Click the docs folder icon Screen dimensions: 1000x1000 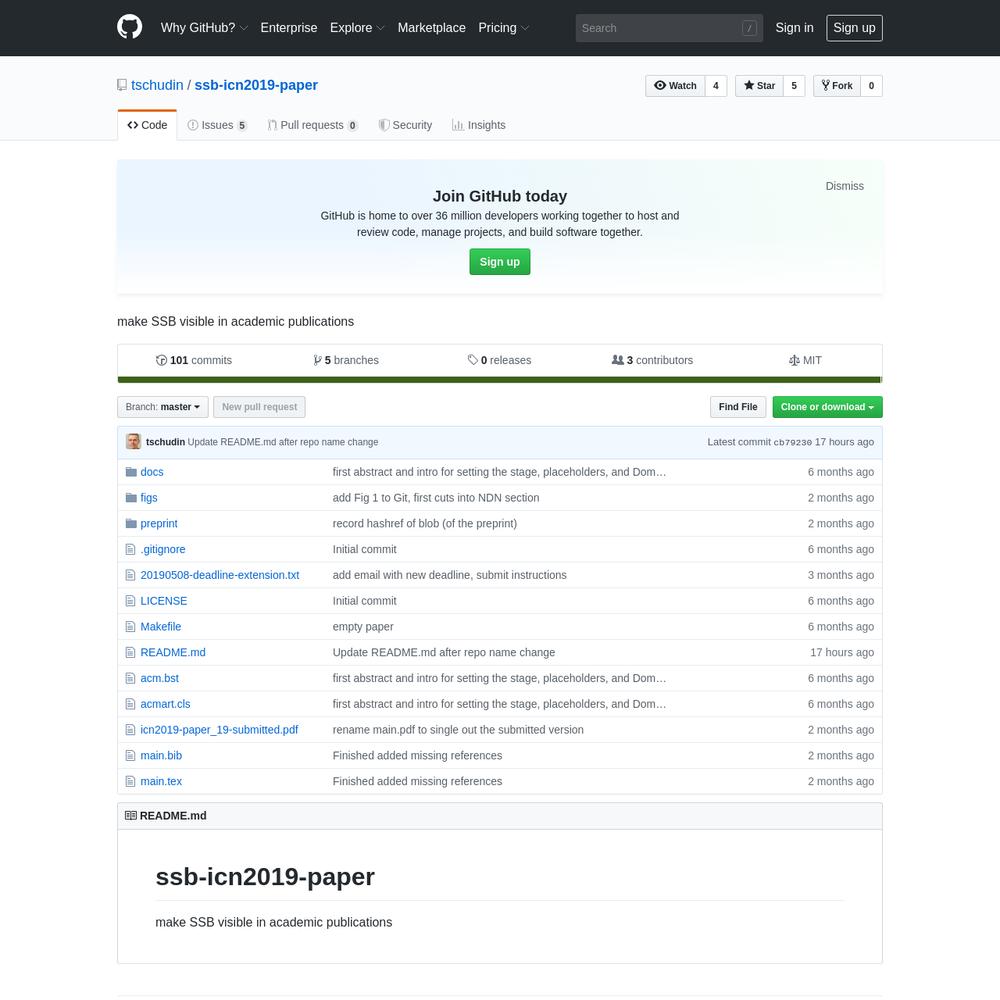pos(131,472)
